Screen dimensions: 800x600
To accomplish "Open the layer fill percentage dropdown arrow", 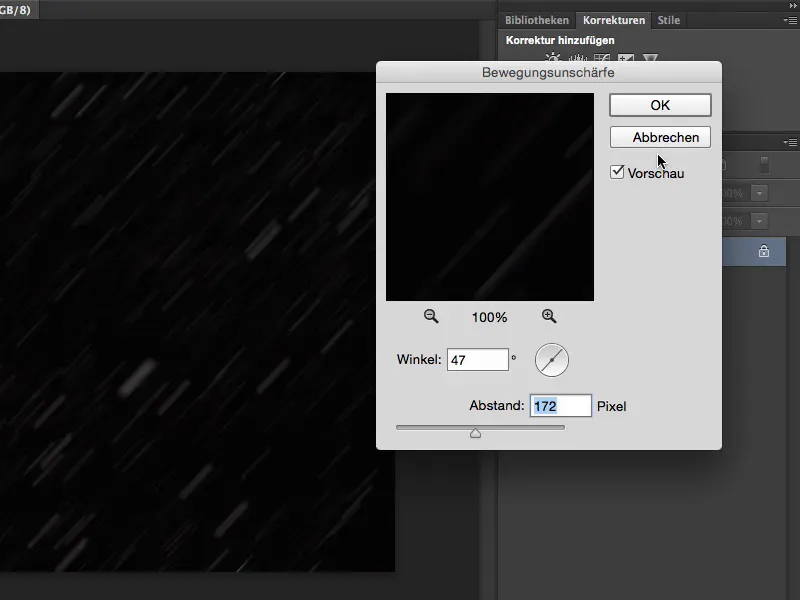I will 760,221.
